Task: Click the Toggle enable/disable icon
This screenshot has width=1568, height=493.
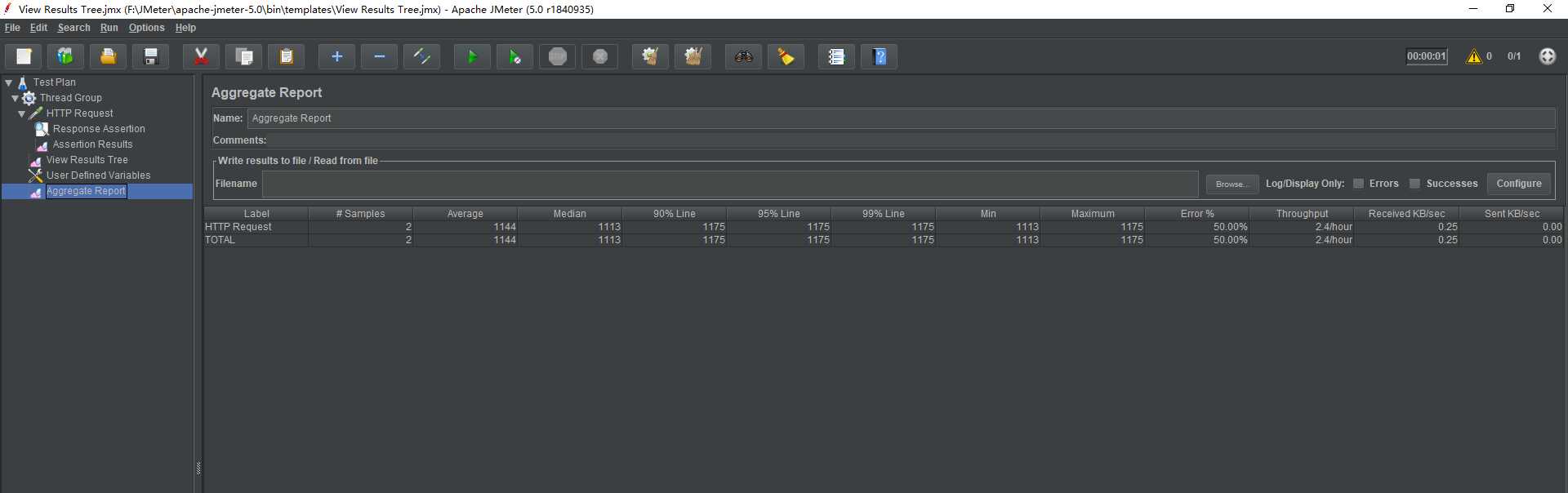Action: point(421,56)
